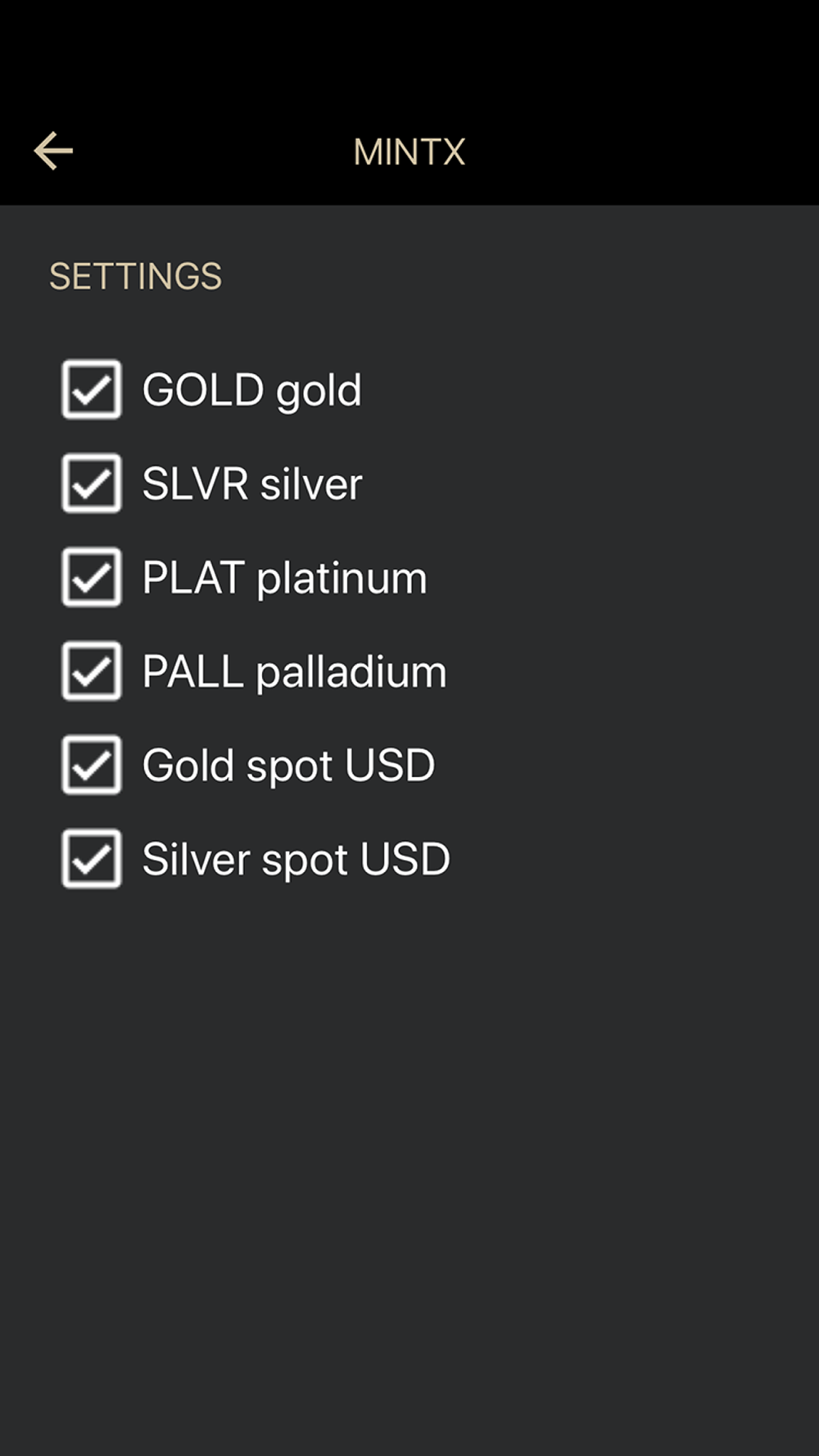The width and height of the screenshot is (819, 1456).
Task: Toggle the Gold spot USD checkbox
Action: (x=92, y=765)
